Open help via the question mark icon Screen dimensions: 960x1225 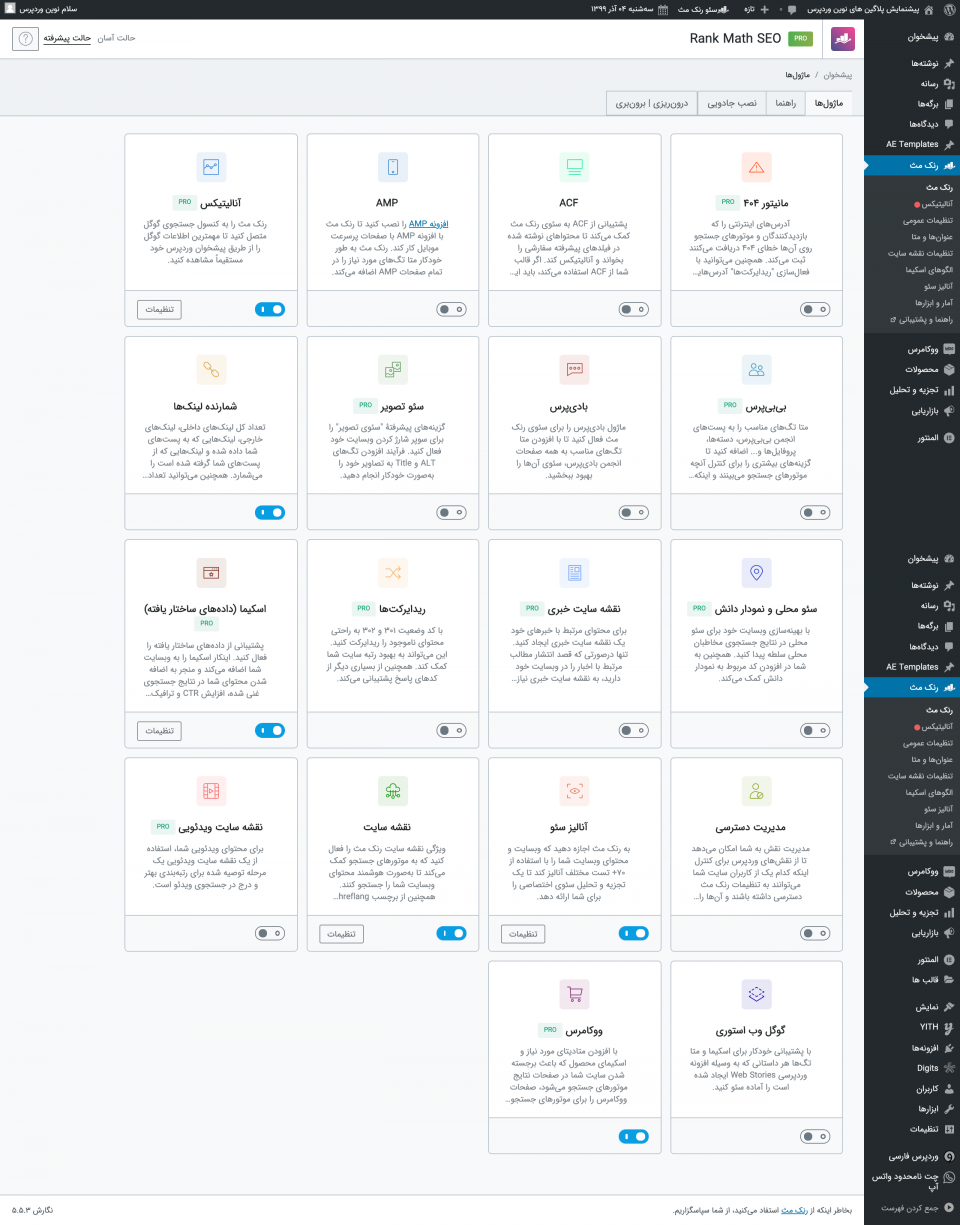coord(25,39)
